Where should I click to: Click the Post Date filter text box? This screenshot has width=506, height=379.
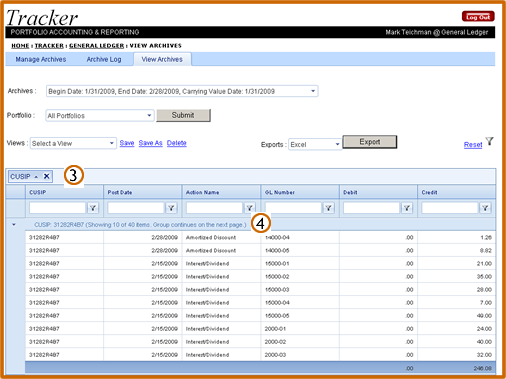136,208
